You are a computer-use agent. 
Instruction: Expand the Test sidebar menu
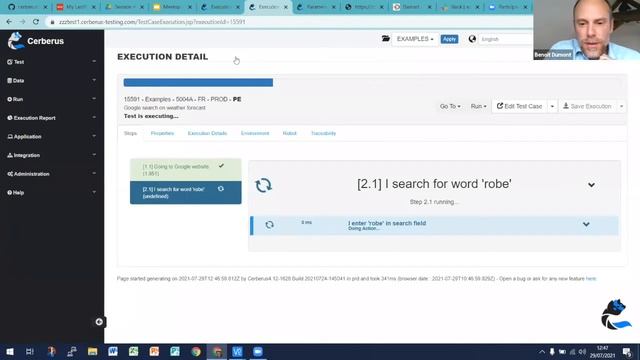click(x=51, y=62)
